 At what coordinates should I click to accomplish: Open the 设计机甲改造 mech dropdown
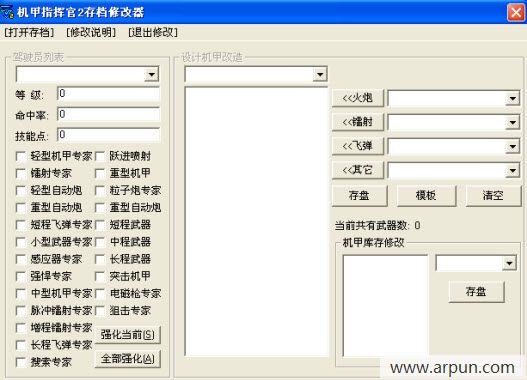click(x=320, y=74)
